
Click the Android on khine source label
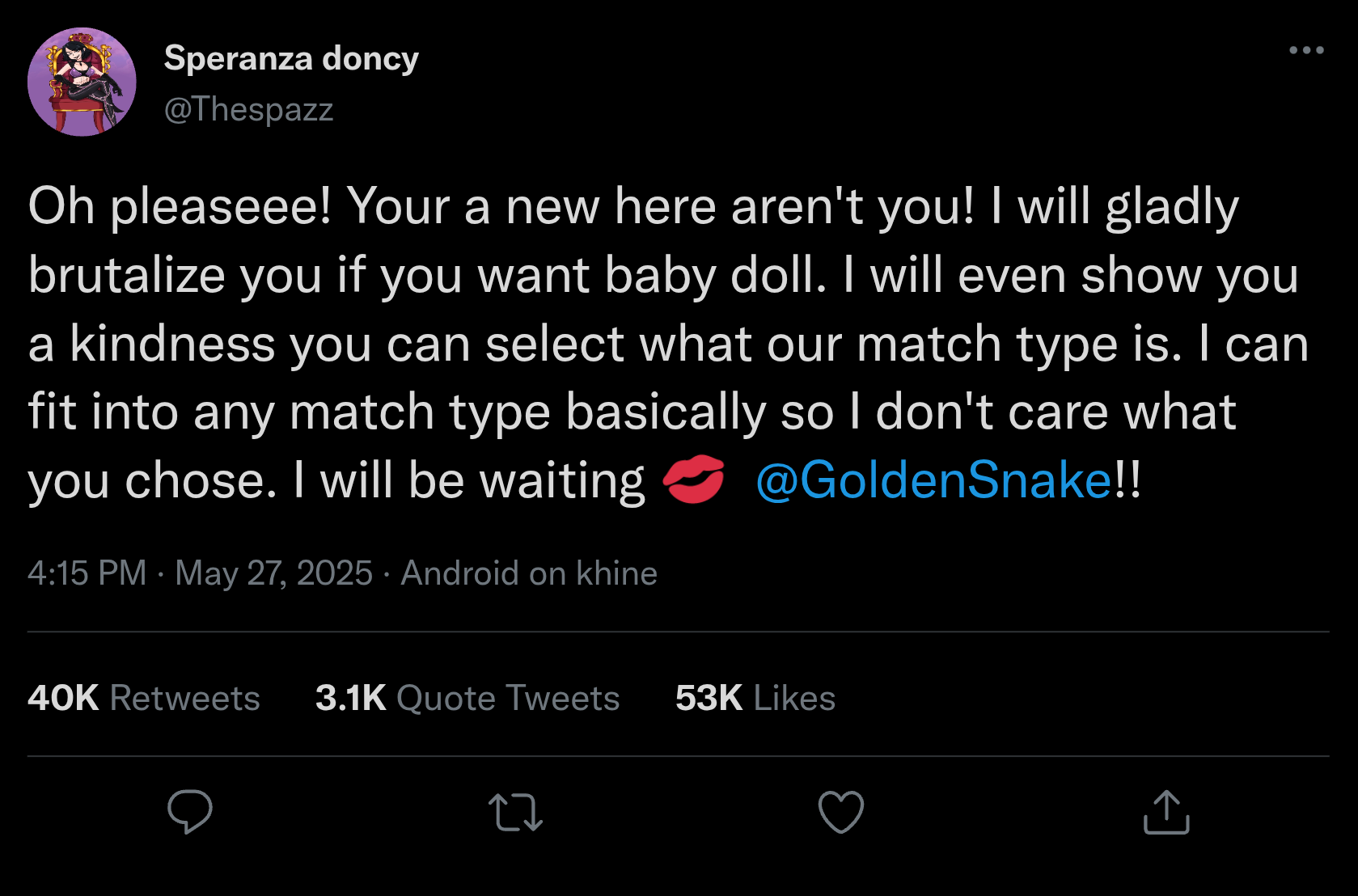tap(529, 573)
